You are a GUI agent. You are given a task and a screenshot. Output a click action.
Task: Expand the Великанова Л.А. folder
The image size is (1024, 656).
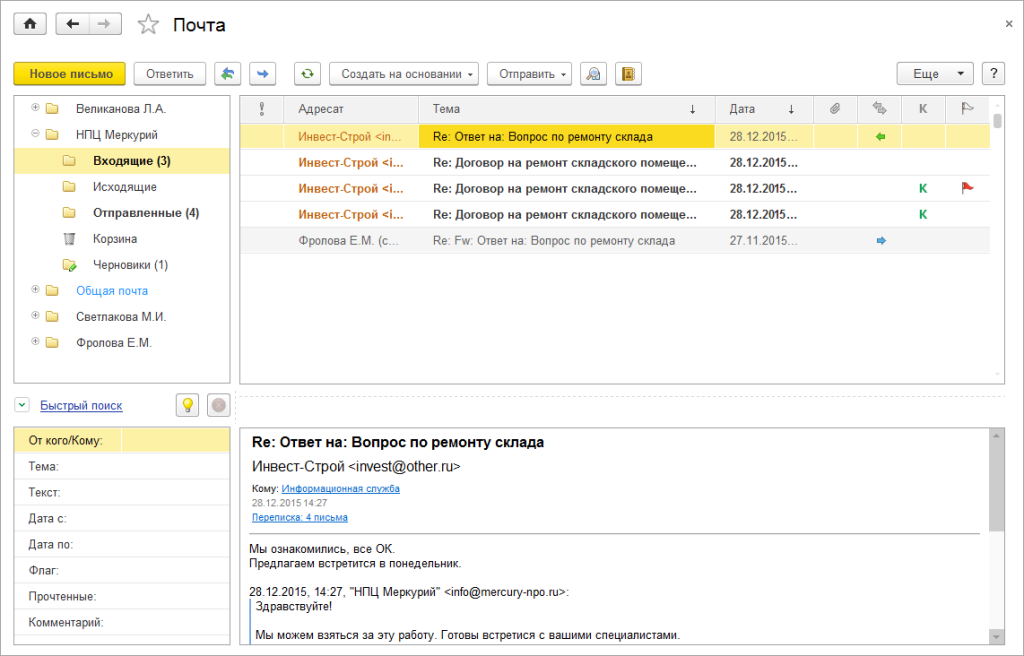click(35, 108)
